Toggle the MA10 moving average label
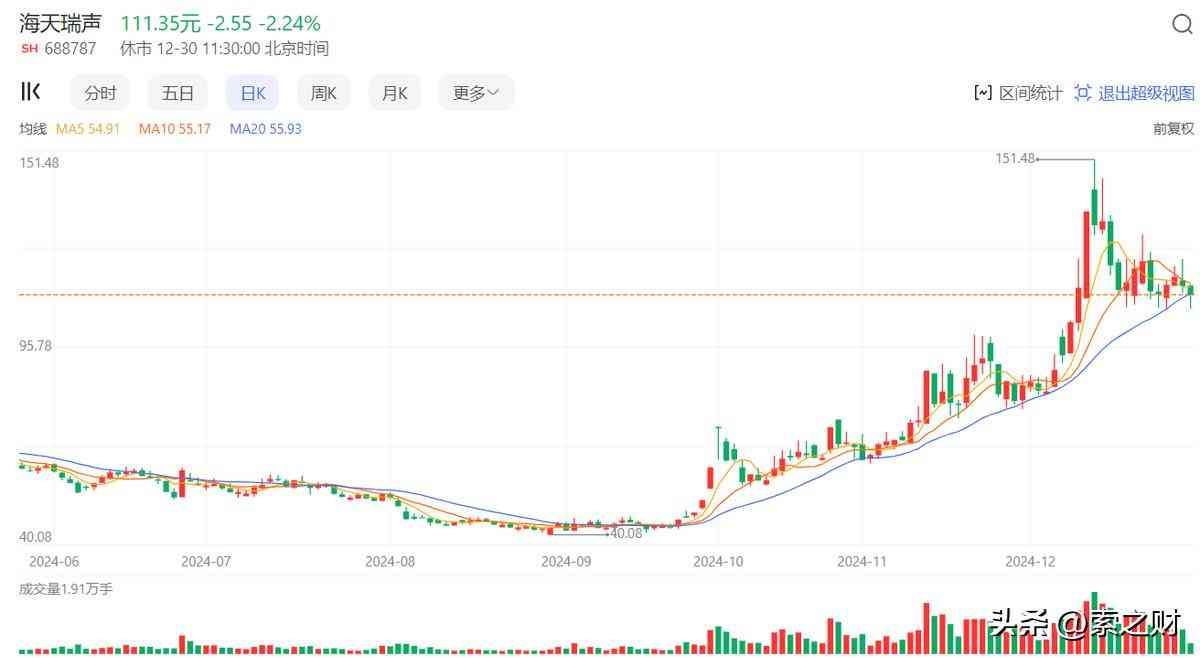Screen dimensions: 1200x658 click(x=174, y=129)
